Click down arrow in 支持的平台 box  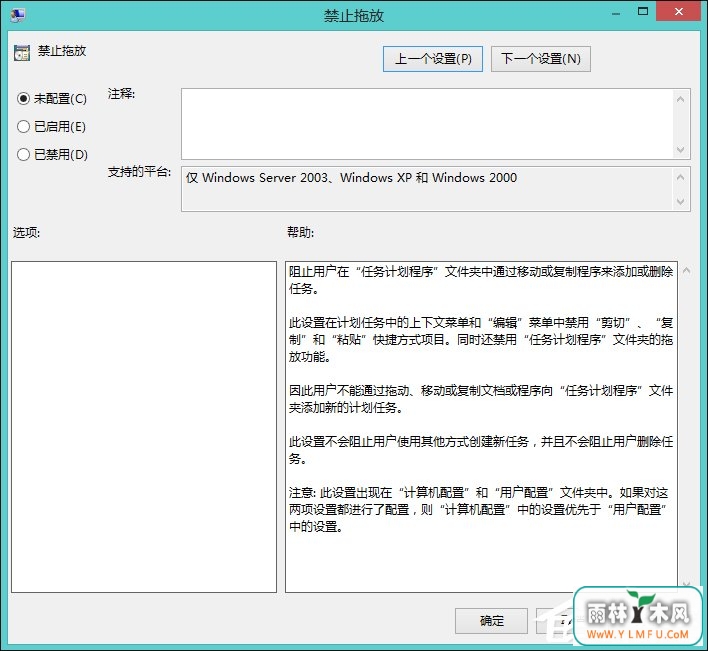coord(680,201)
